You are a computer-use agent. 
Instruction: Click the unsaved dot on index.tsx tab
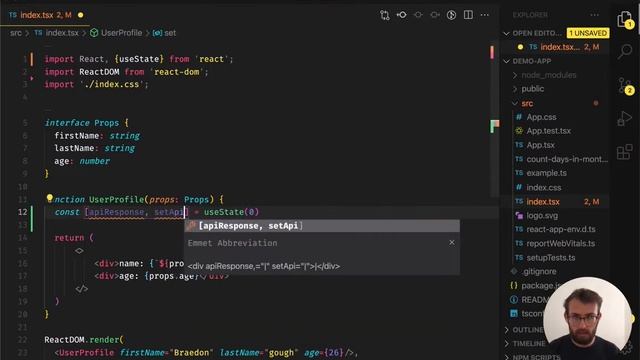tap(80, 15)
